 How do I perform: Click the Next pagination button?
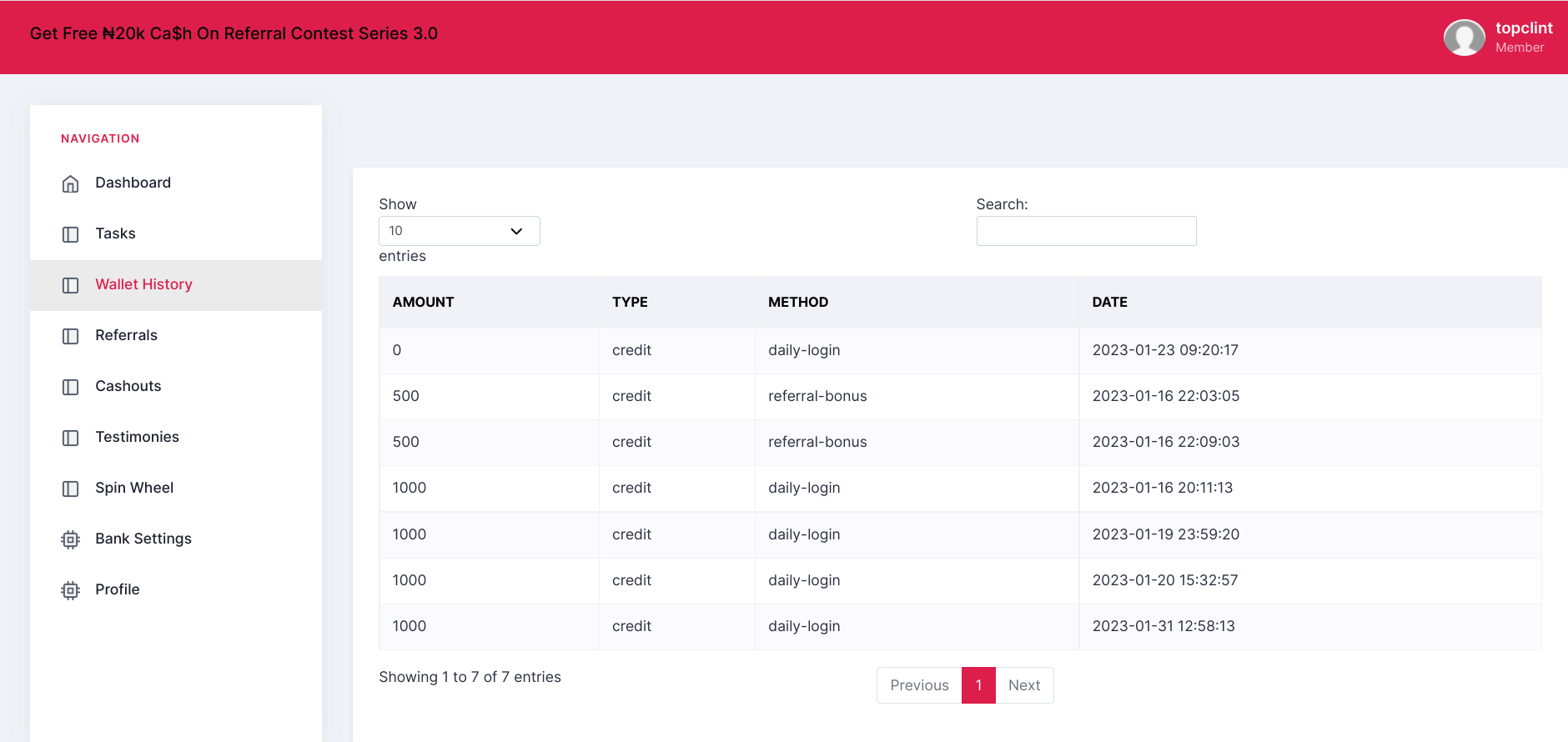1024,685
